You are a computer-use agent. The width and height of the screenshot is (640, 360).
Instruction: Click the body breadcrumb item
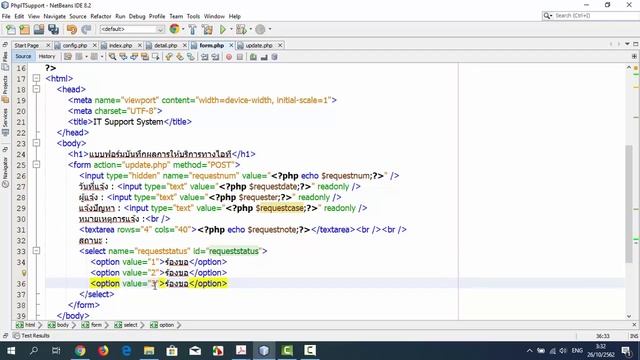tap(59, 325)
